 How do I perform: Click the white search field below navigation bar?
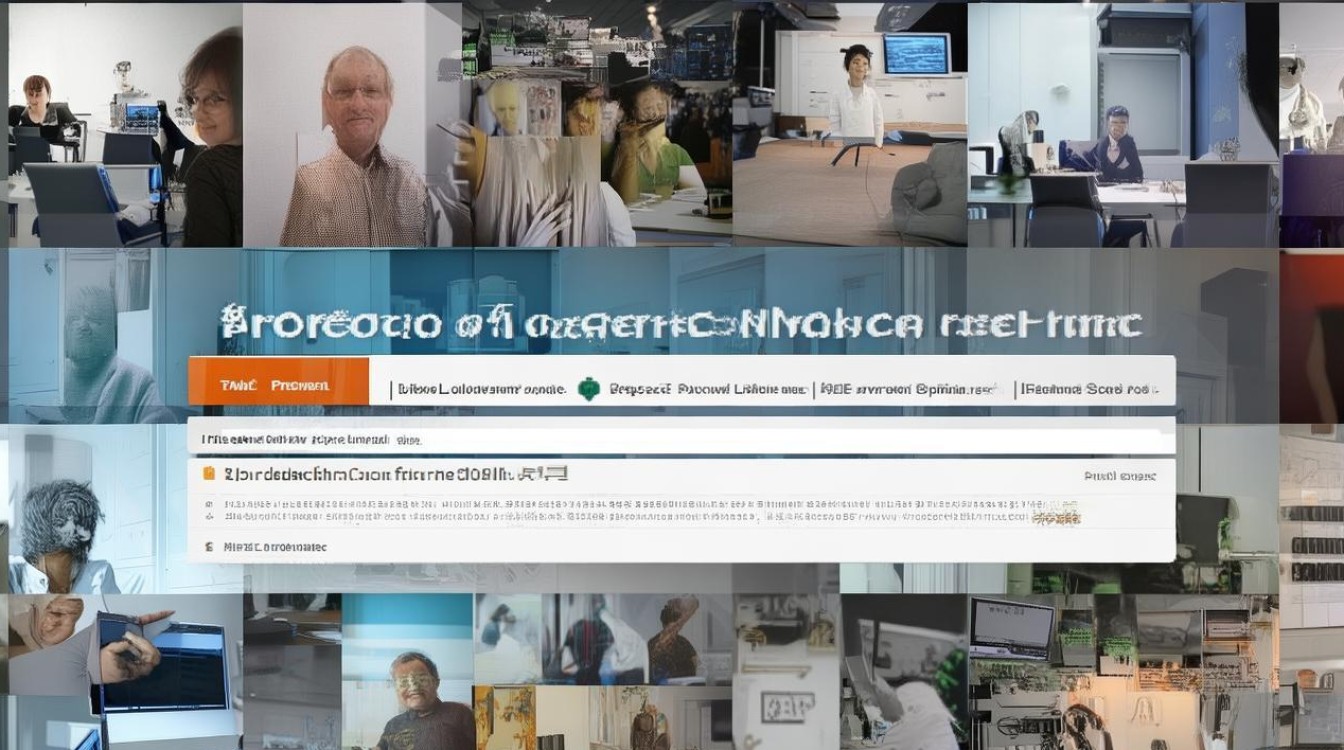point(681,436)
